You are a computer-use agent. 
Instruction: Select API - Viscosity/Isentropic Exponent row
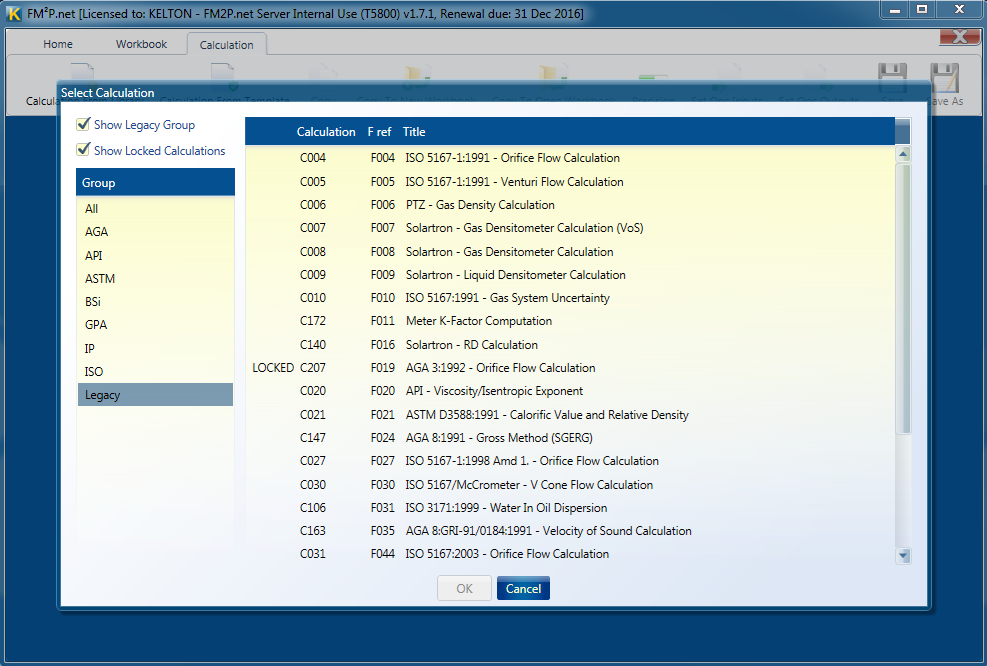[x=570, y=391]
